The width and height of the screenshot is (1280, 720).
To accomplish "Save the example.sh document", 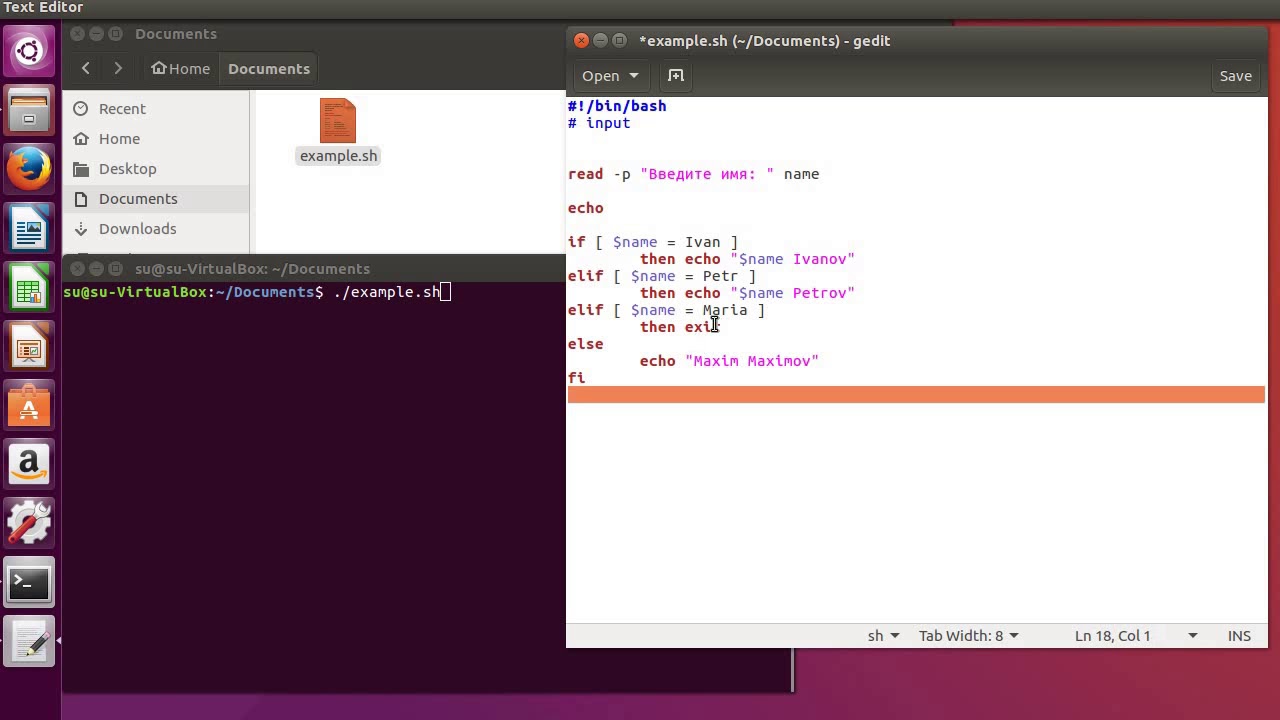I will 1235,76.
